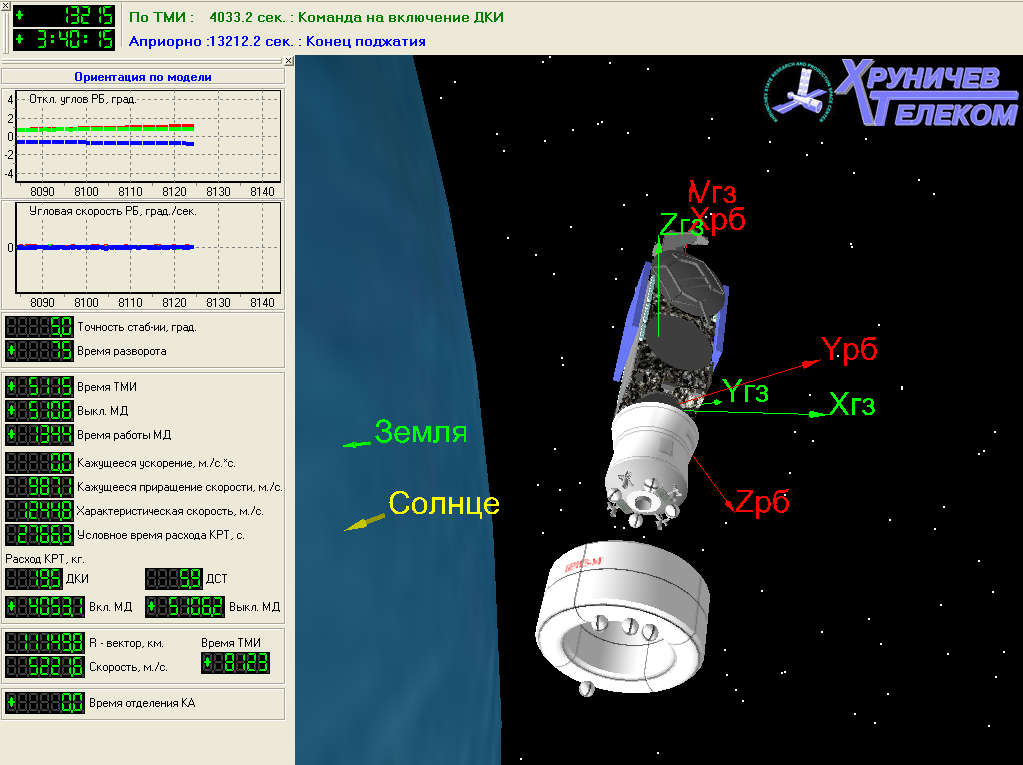Click the По ТМИ command status line
Image resolution: width=1023 pixels, height=765 pixels.
click(x=316, y=18)
